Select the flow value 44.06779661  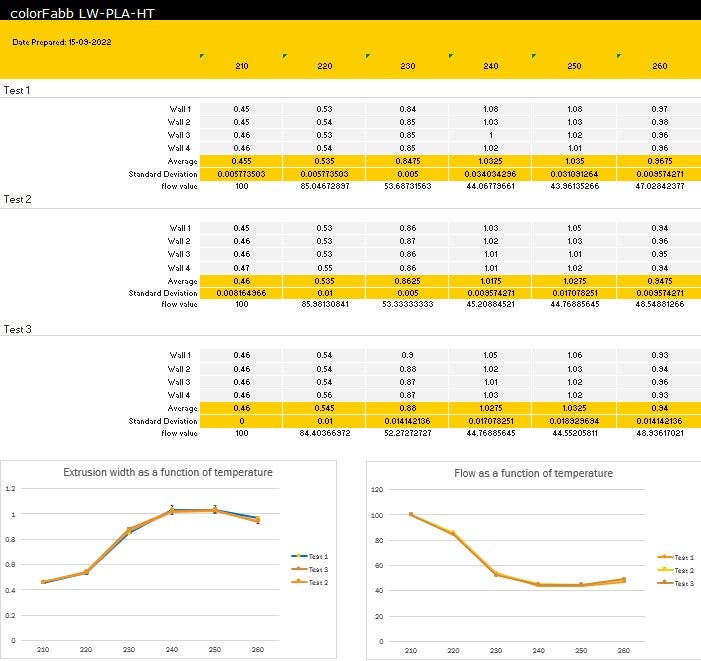click(490, 186)
